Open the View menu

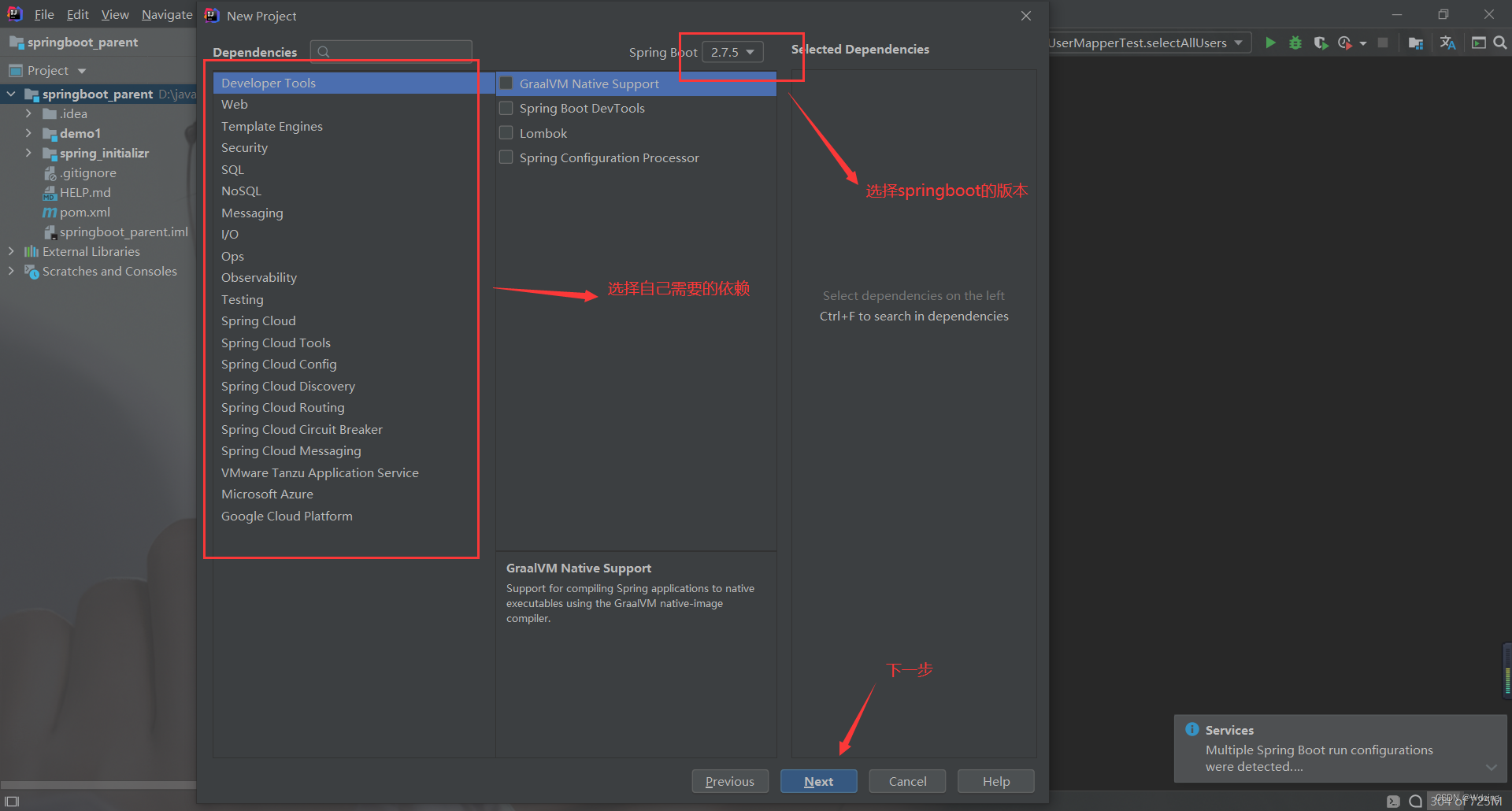115,15
